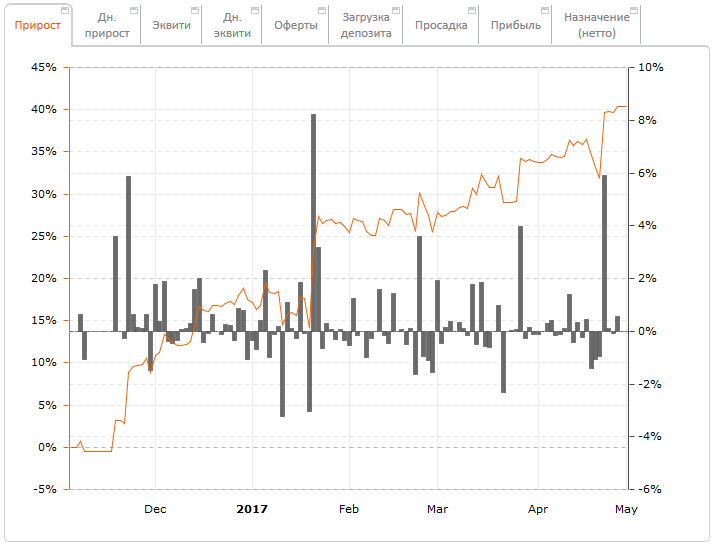Switch to the Просадка tab
The height and width of the screenshot is (546, 714).
pyautogui.click(x=440, y=26)
